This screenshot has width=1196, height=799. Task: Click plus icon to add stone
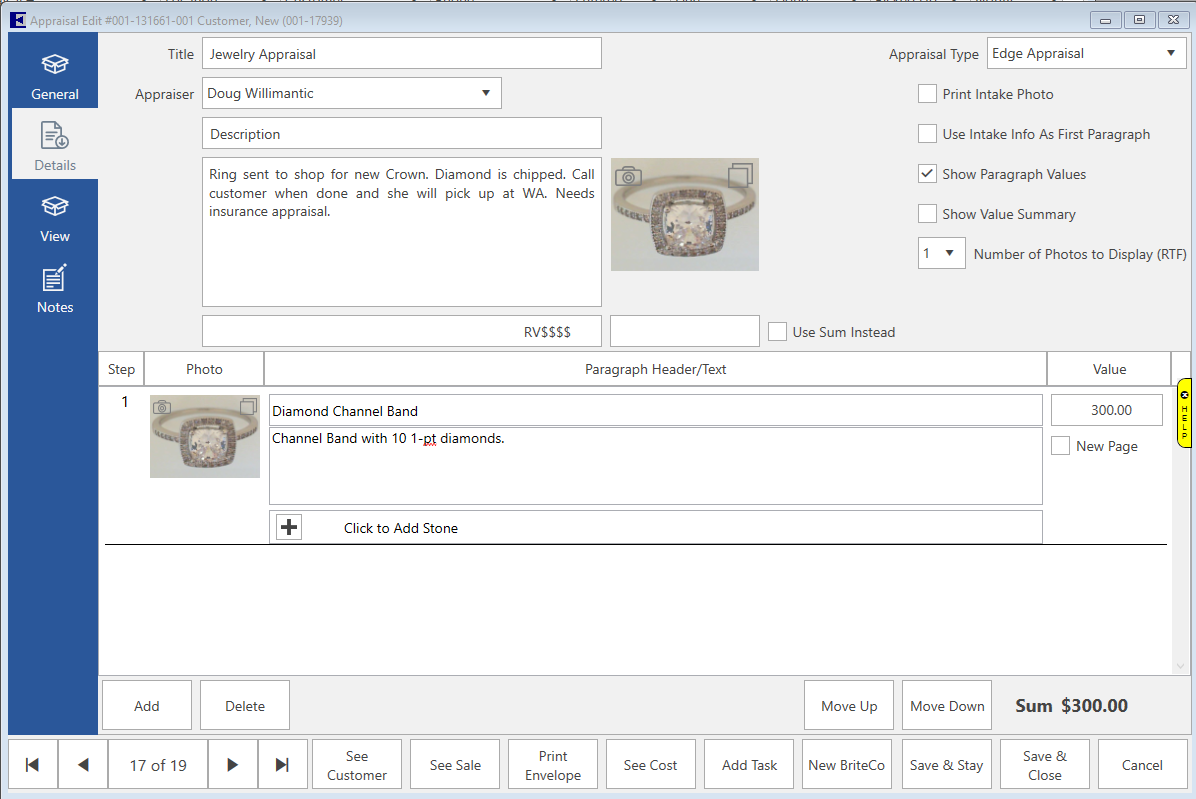[x=289, y=527]
